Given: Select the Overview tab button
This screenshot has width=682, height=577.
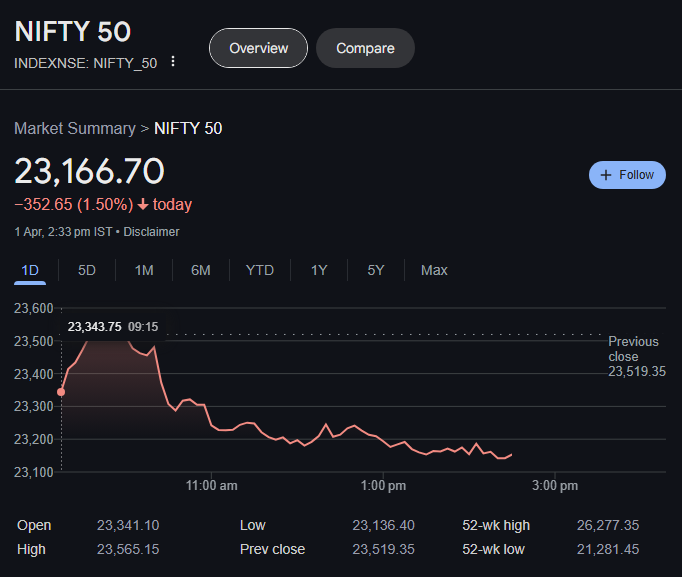Looking at the screenshot, I should pos(258,48).
